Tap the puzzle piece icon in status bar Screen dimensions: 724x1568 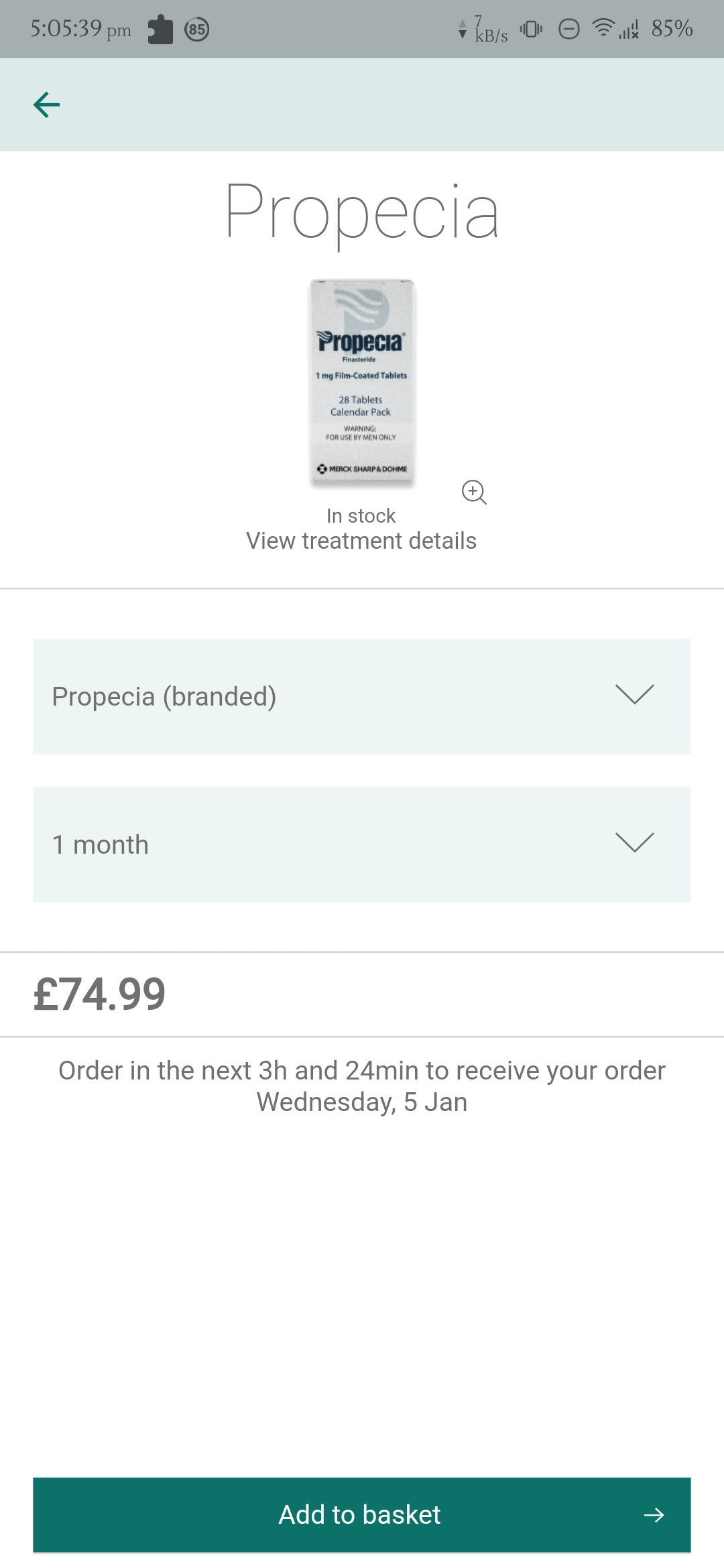(160, 29)
